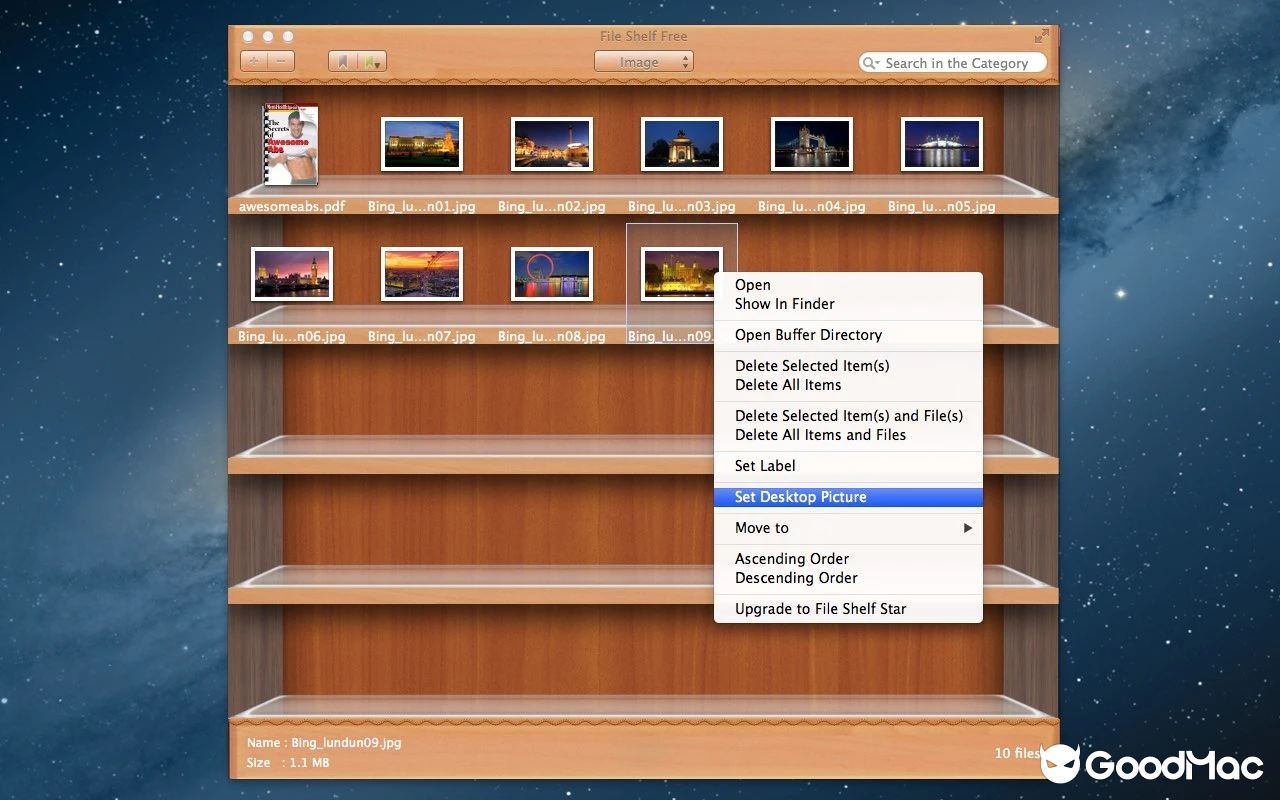Expand the Move to submenu
Screen dimensions: 1280x800
coord(848,528)
